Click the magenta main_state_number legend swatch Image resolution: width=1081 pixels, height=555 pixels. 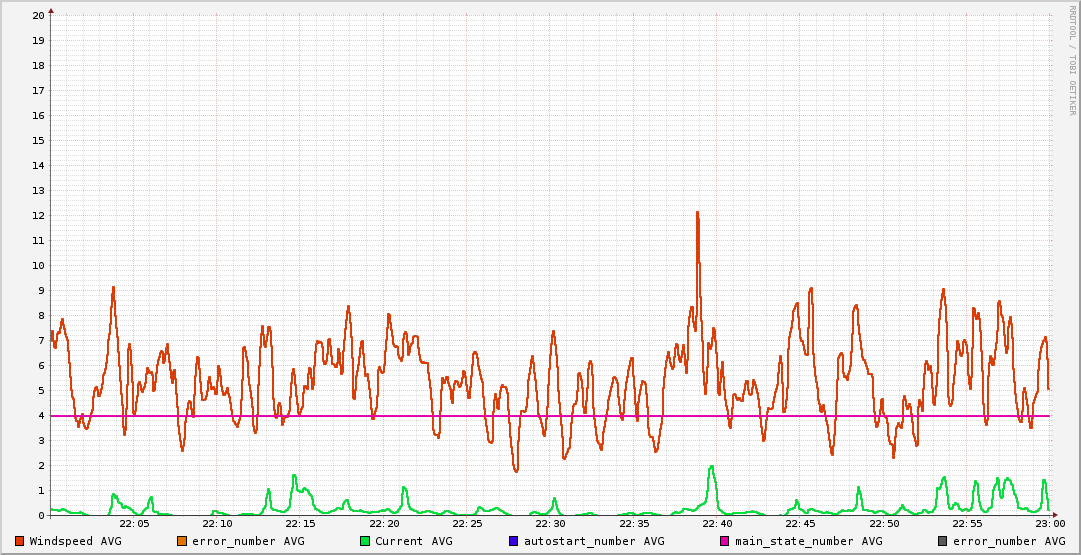[x=725, y=541]
